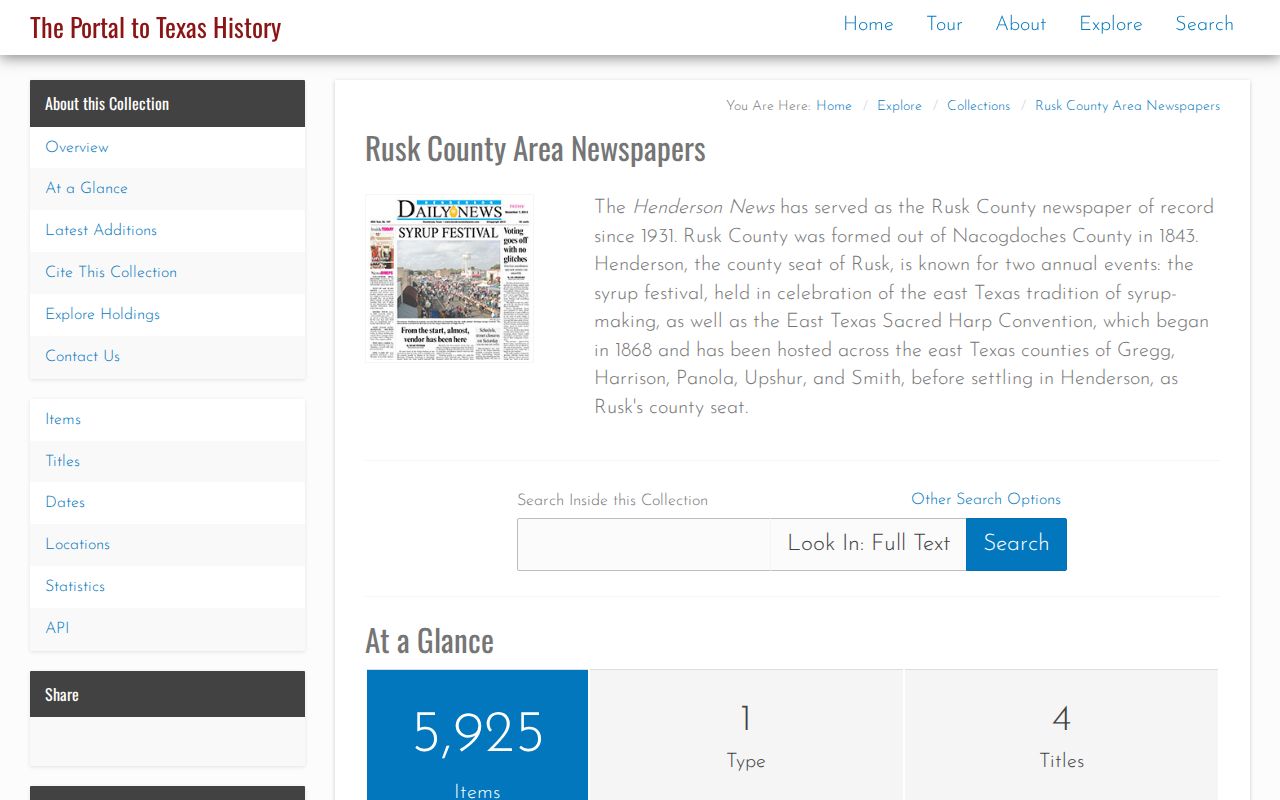
Task: Click the Rusk County Area Newspapers page heading
Action: click(x=535, y=149)
